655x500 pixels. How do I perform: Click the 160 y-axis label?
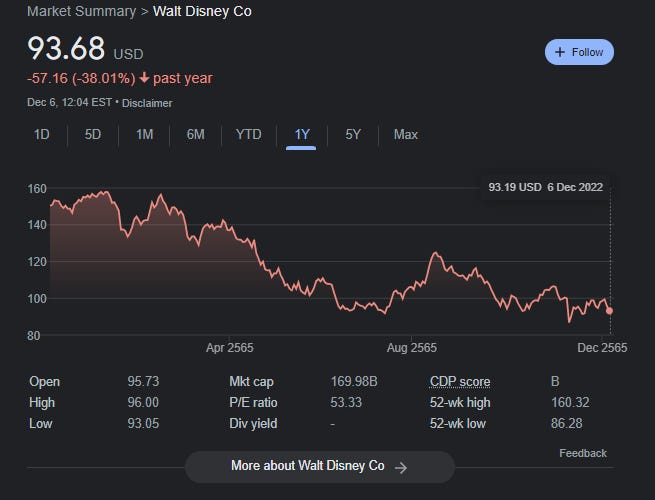(x=37, y=189)
